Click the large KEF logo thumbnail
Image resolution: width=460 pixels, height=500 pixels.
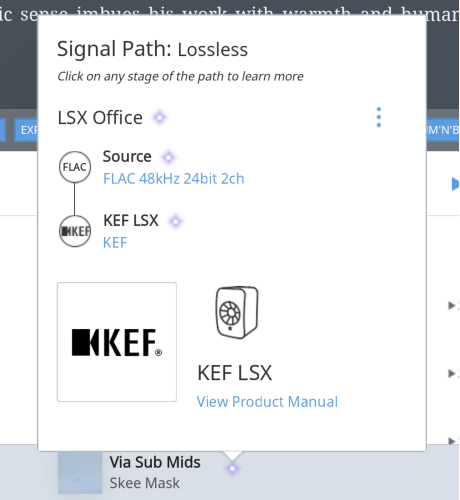point(117,342)
